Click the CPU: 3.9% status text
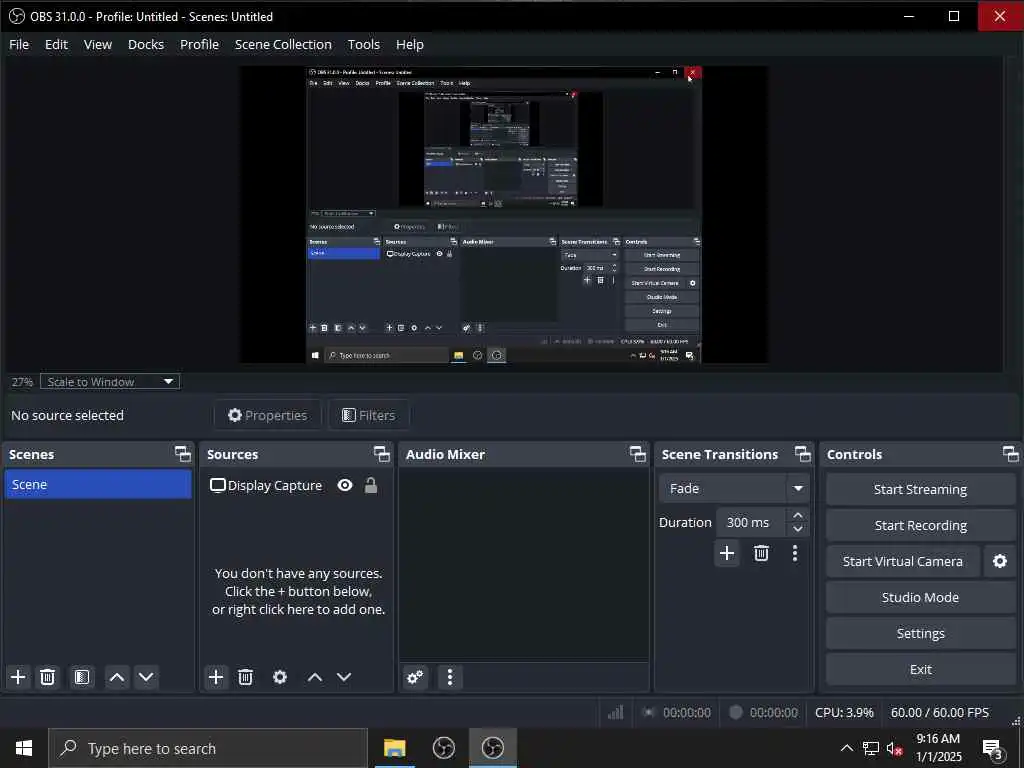 (844, 712)
